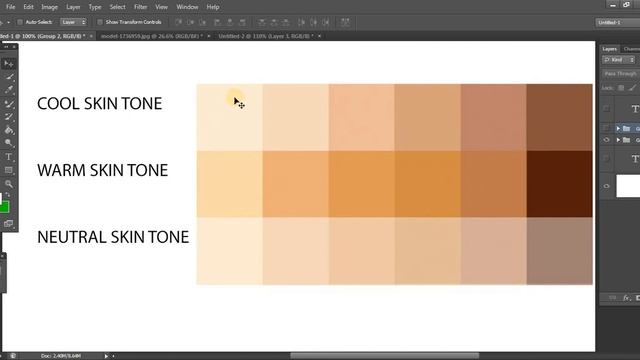The height and width of the screenshot is (360, 640).
Task: Toggle lock transparent pixels in Layers panel
Action: 621,88
